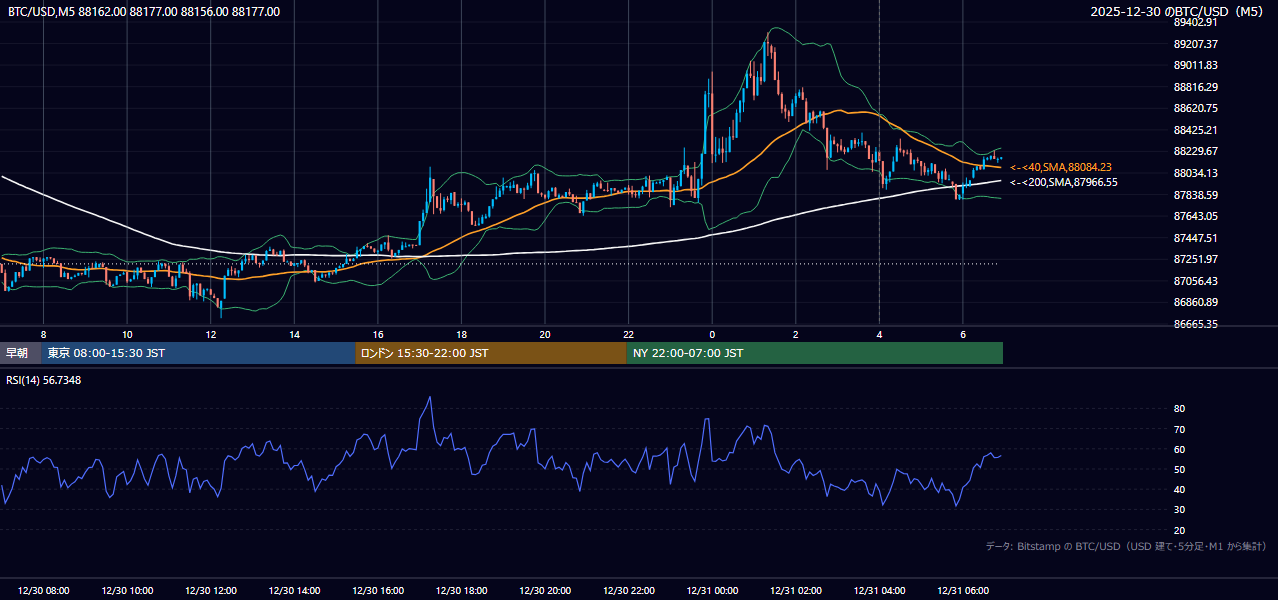
Task: Click the 12/30 20:00 time label
Action: [545, 591]
